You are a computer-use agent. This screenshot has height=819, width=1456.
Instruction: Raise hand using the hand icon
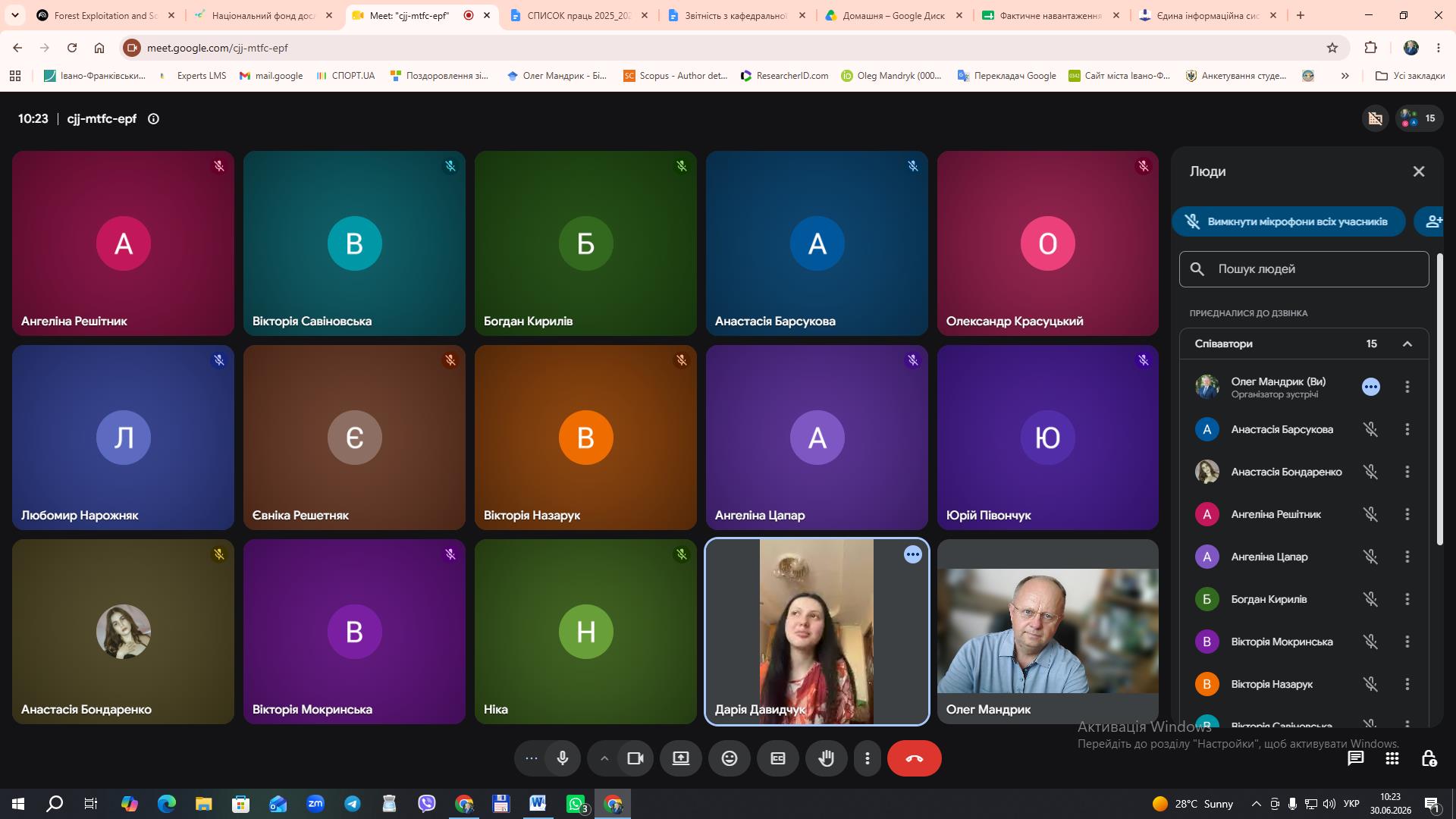click(827, 758)
